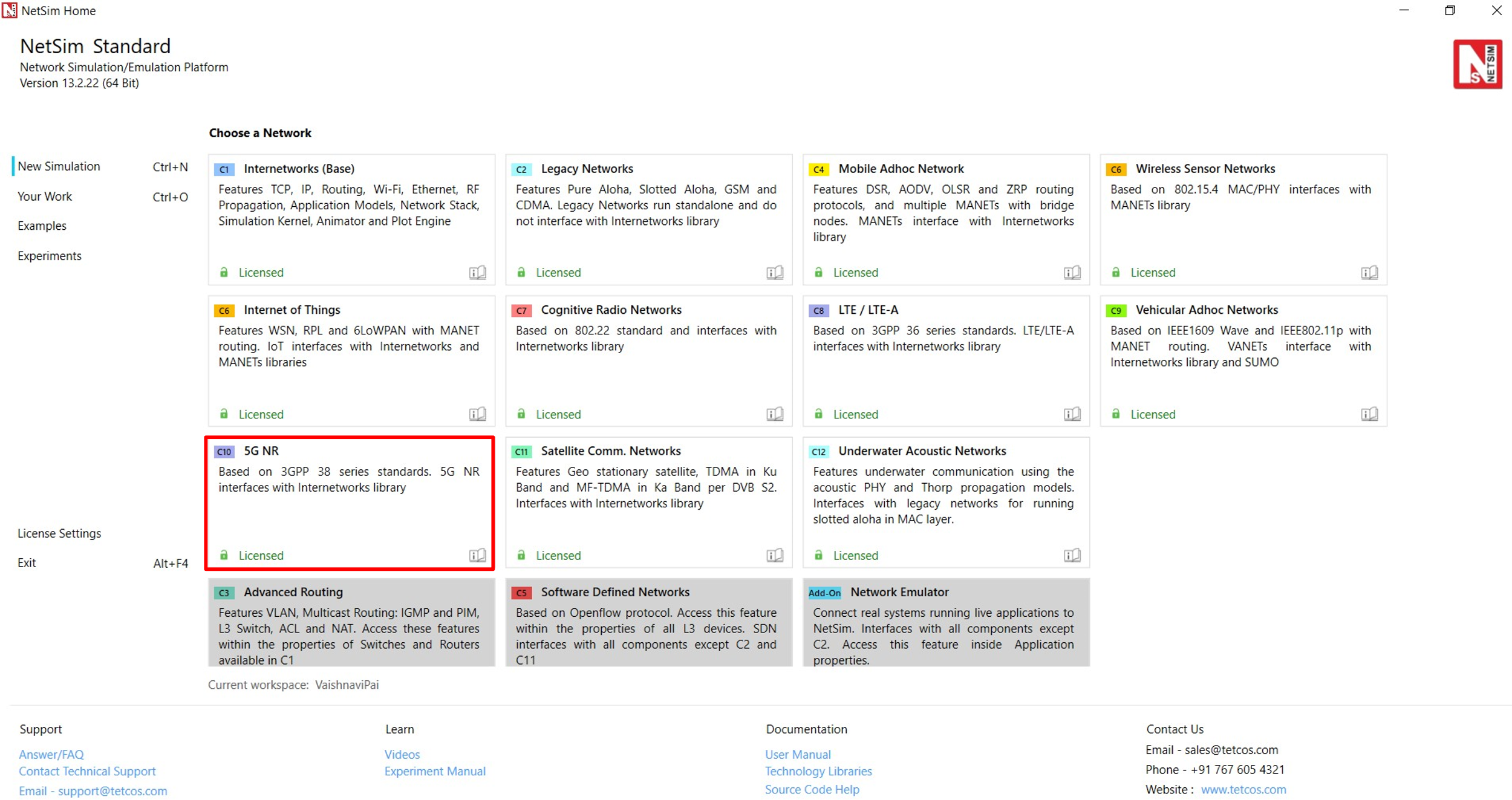This screenshot has height=800, width=1512.
Task: Open info book icon for Wireless Sensor Networks
Action: point(1369,273)
